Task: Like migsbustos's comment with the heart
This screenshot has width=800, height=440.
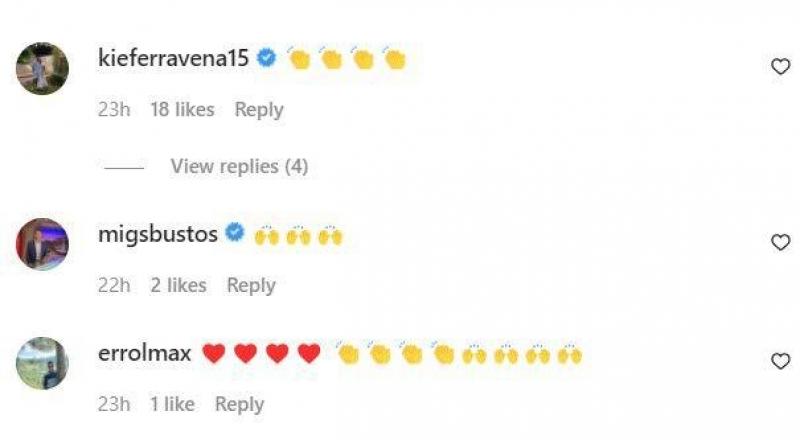Action: (780, 242)
